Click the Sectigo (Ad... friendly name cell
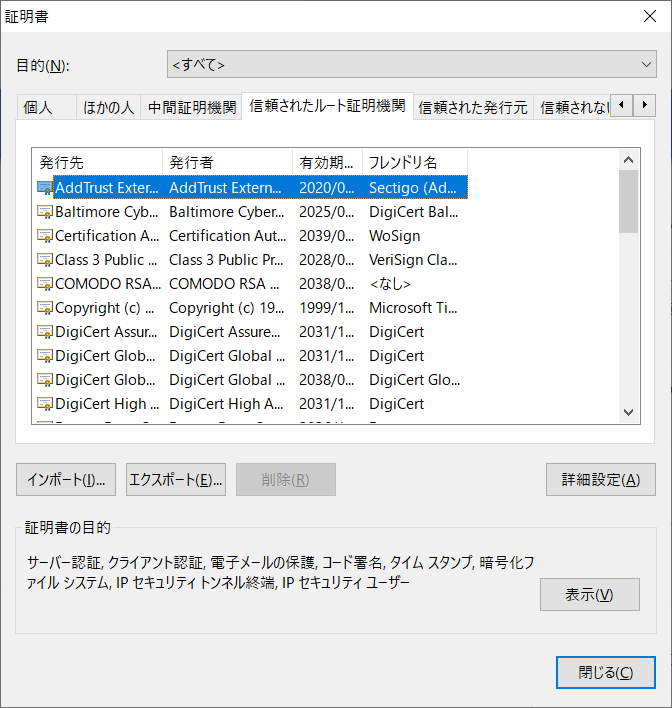The height and width of the screenshot is (708, 672). coord(413,188)
